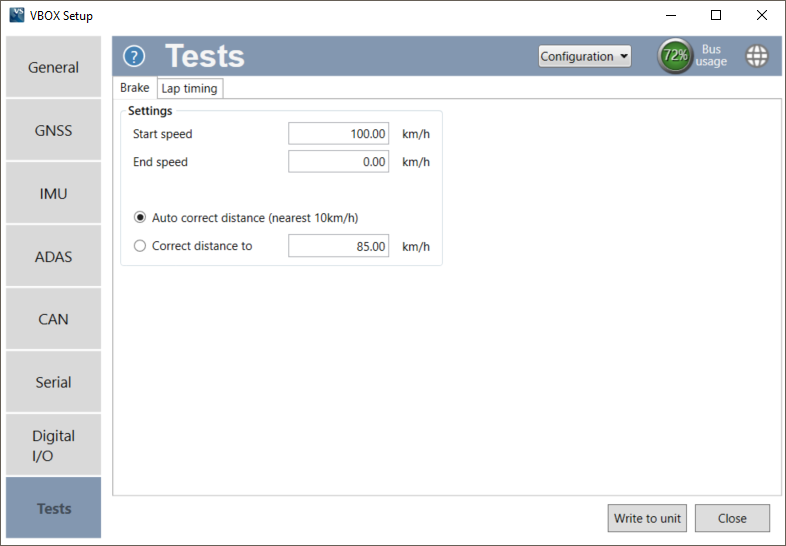The height and width of the screenshot is (546, 786).
Task: Minimize the VBOX Setup window
Action: click(x=671, y=15)
